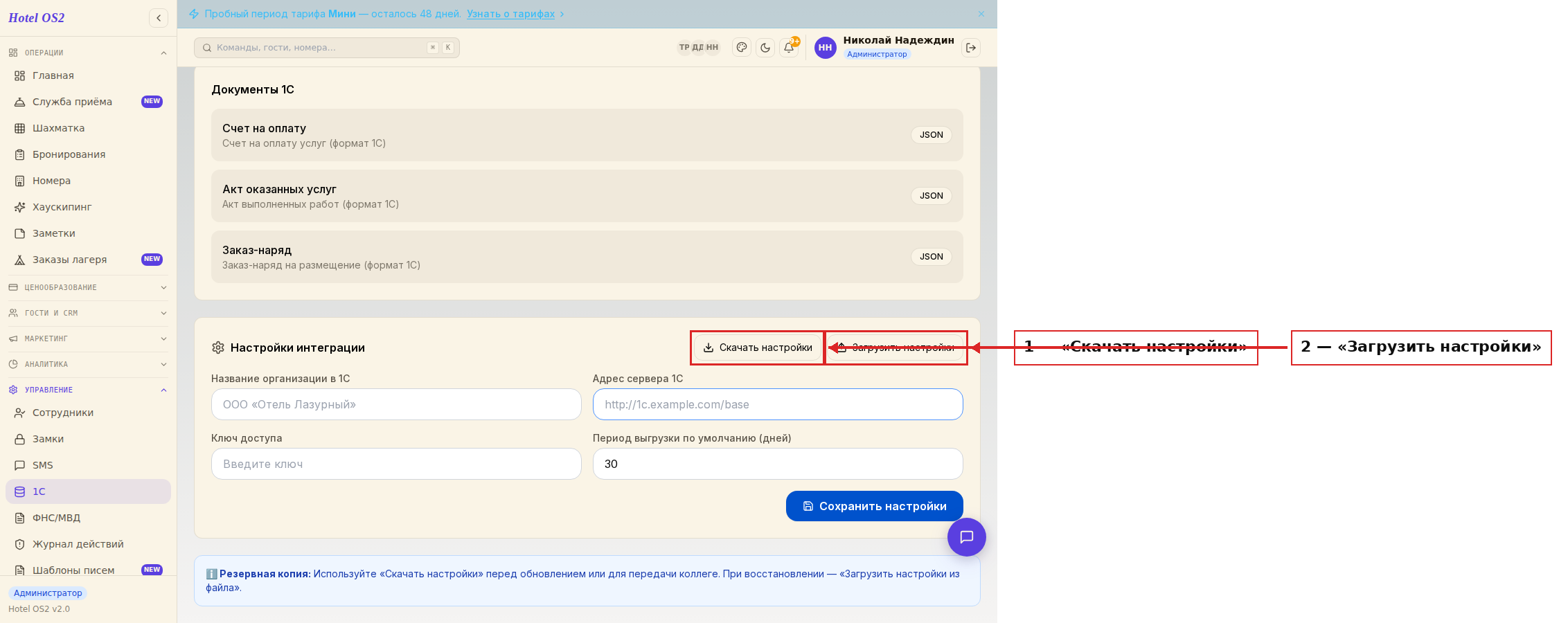
Task: Open the color theme palette icon
Action: 742,48
